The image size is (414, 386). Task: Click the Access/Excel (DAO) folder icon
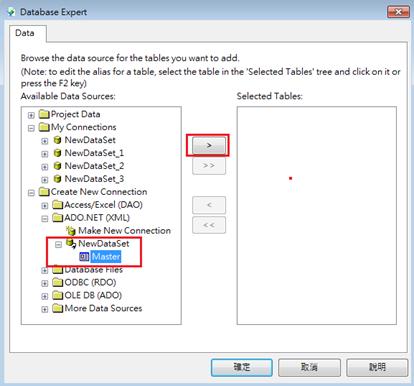[x=58, y=205]
